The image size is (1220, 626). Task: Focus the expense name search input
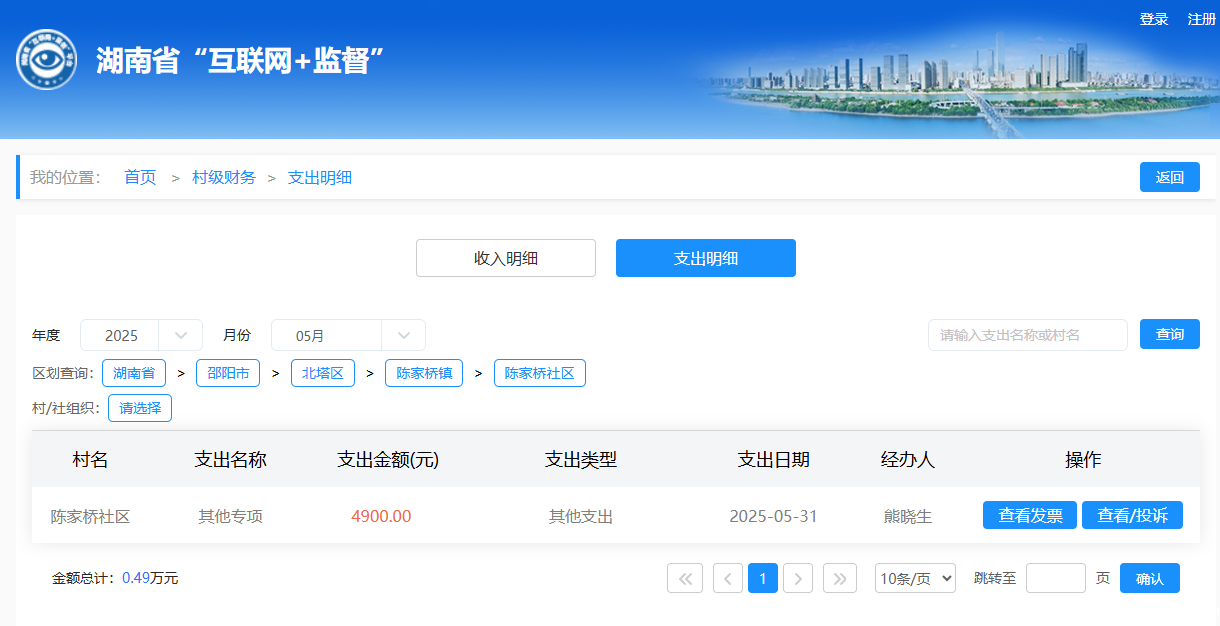click(1027, 335)
